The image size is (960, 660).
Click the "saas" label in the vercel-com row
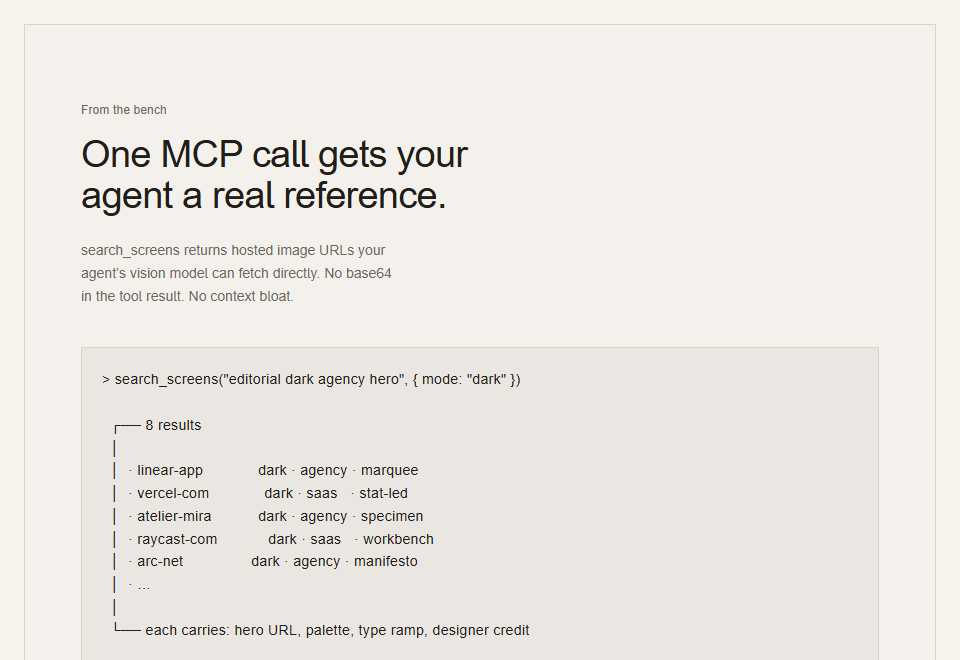(x=321, y=493)
